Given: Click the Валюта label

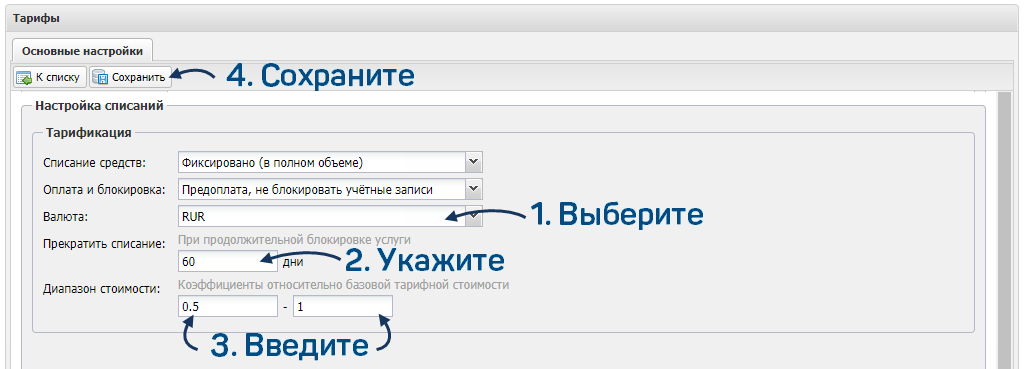Looking at the screenshot, I should (64, 217).
